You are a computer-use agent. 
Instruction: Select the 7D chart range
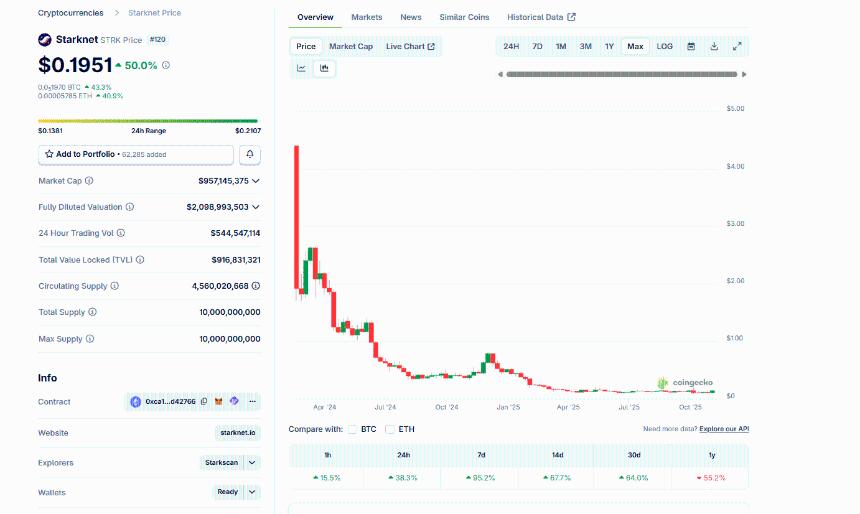[538, 47]
